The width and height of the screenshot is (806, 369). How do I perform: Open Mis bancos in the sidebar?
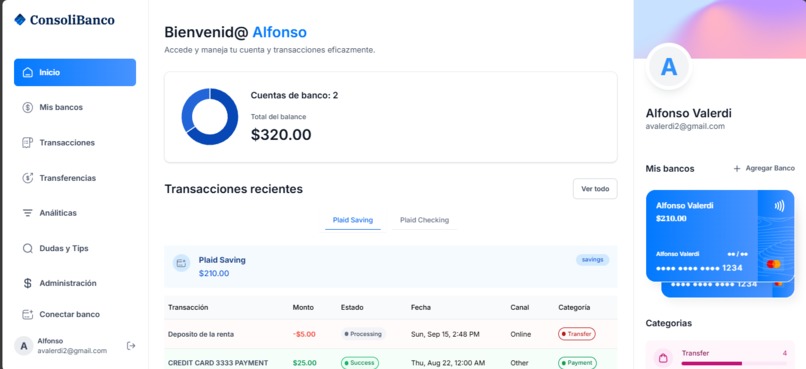(75, 107)
